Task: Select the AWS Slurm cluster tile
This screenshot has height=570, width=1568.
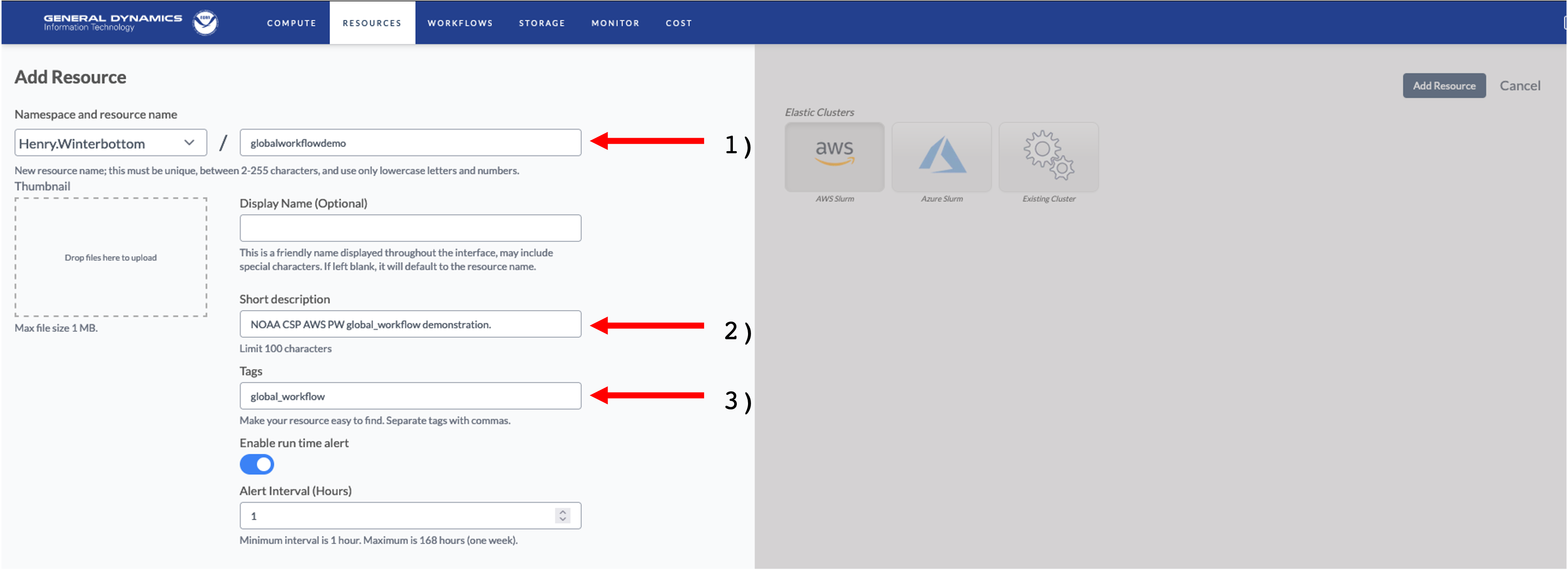Action: click(835, 157)
